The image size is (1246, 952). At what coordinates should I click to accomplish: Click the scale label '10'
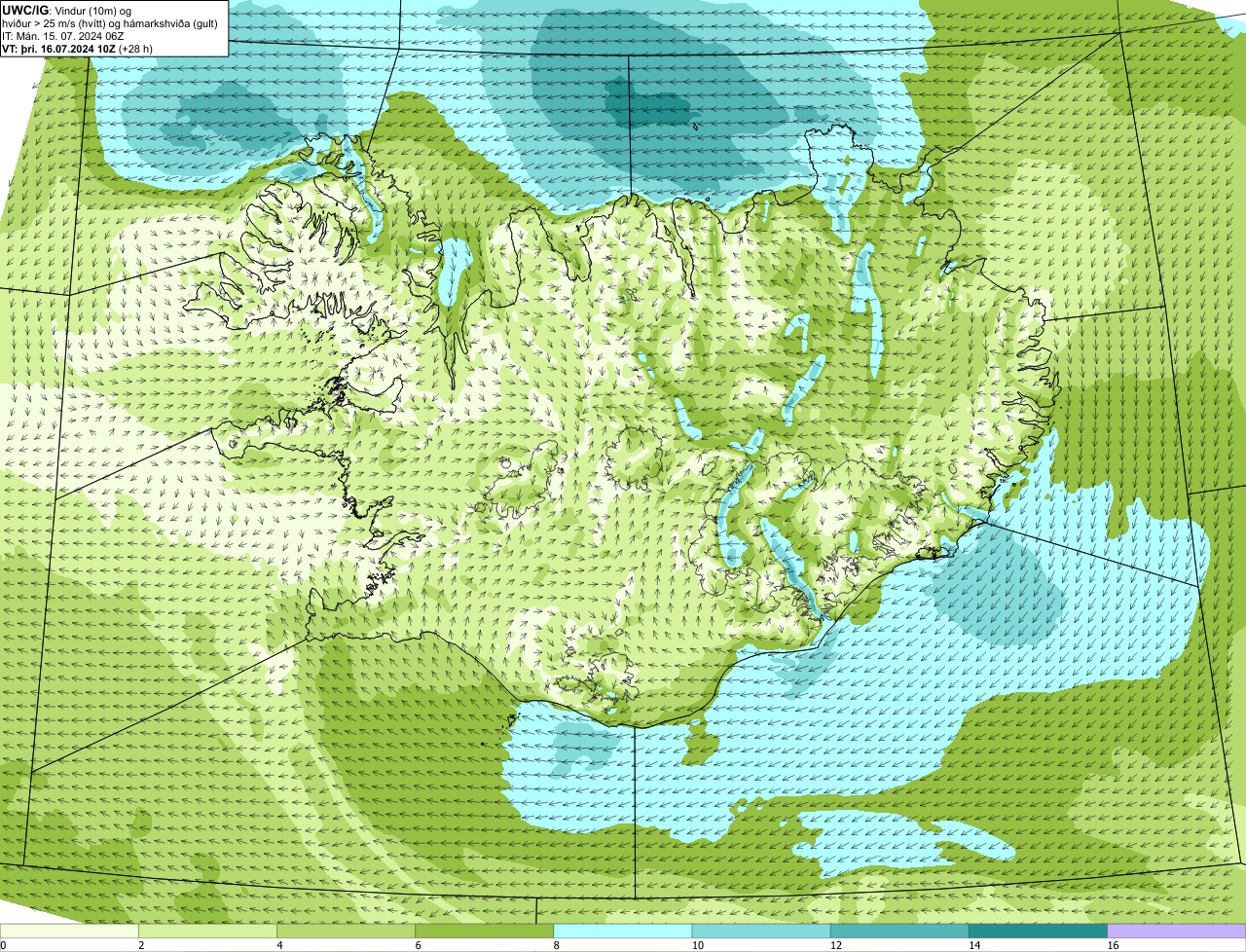point(697,945)
